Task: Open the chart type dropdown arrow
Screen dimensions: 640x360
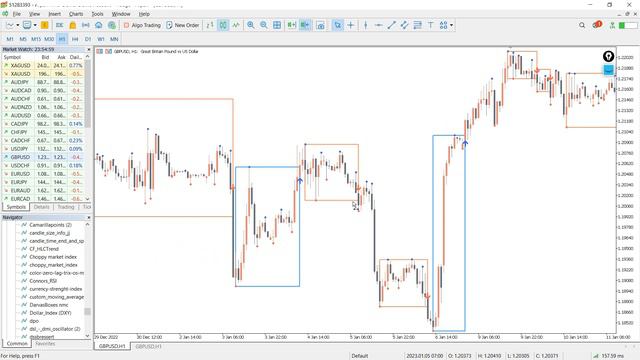Action: coord(18,25)
